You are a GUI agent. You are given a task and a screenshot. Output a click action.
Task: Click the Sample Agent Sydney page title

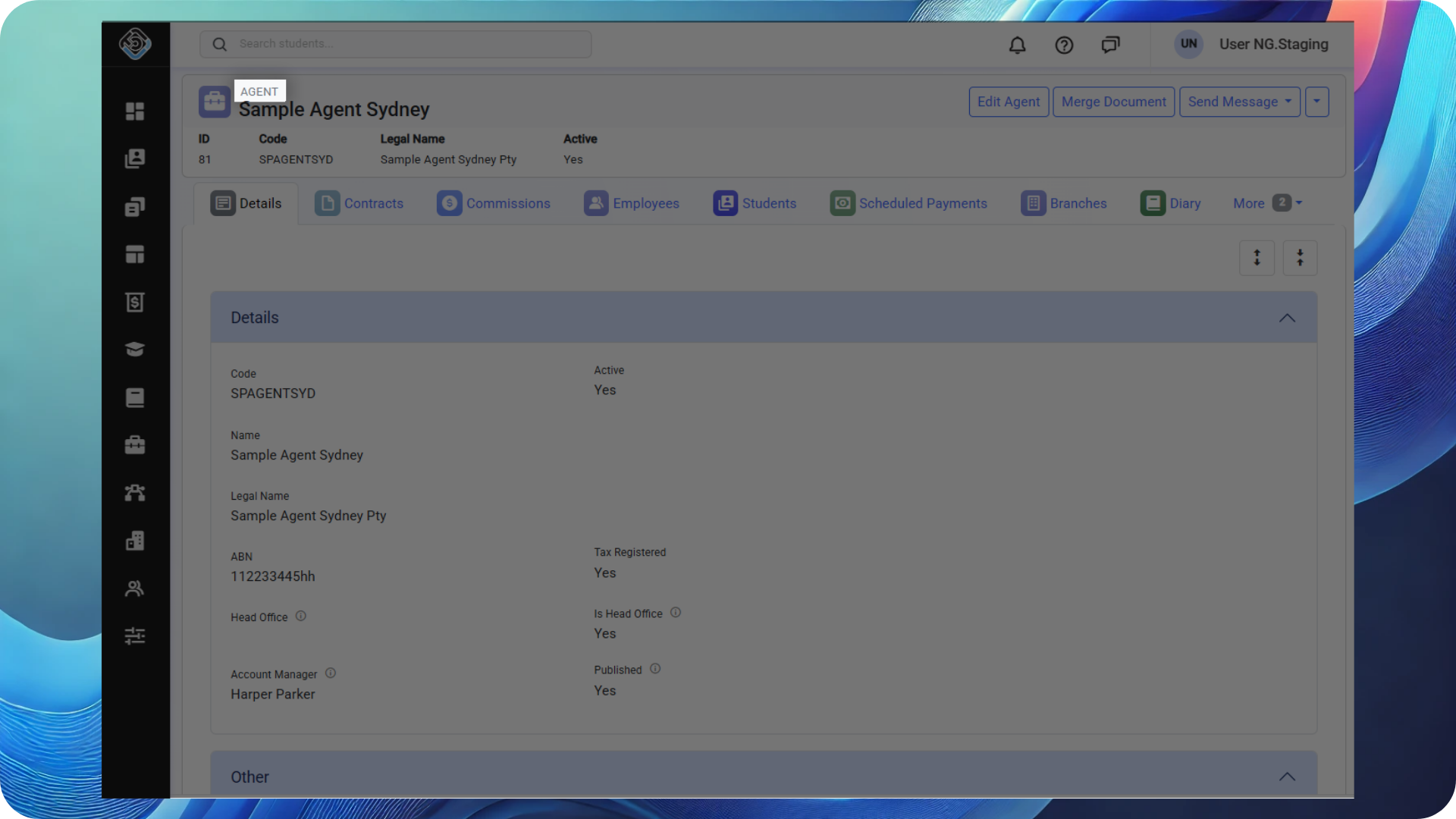click(x=334, y=109)
